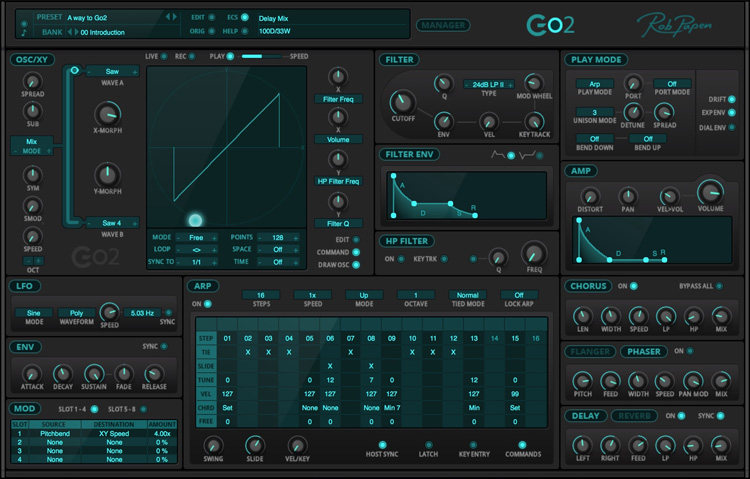Image resolution: width=750 pixels, height=479 pixels.
Task: Click the SYM knob
Action: [x=33, y=175]
